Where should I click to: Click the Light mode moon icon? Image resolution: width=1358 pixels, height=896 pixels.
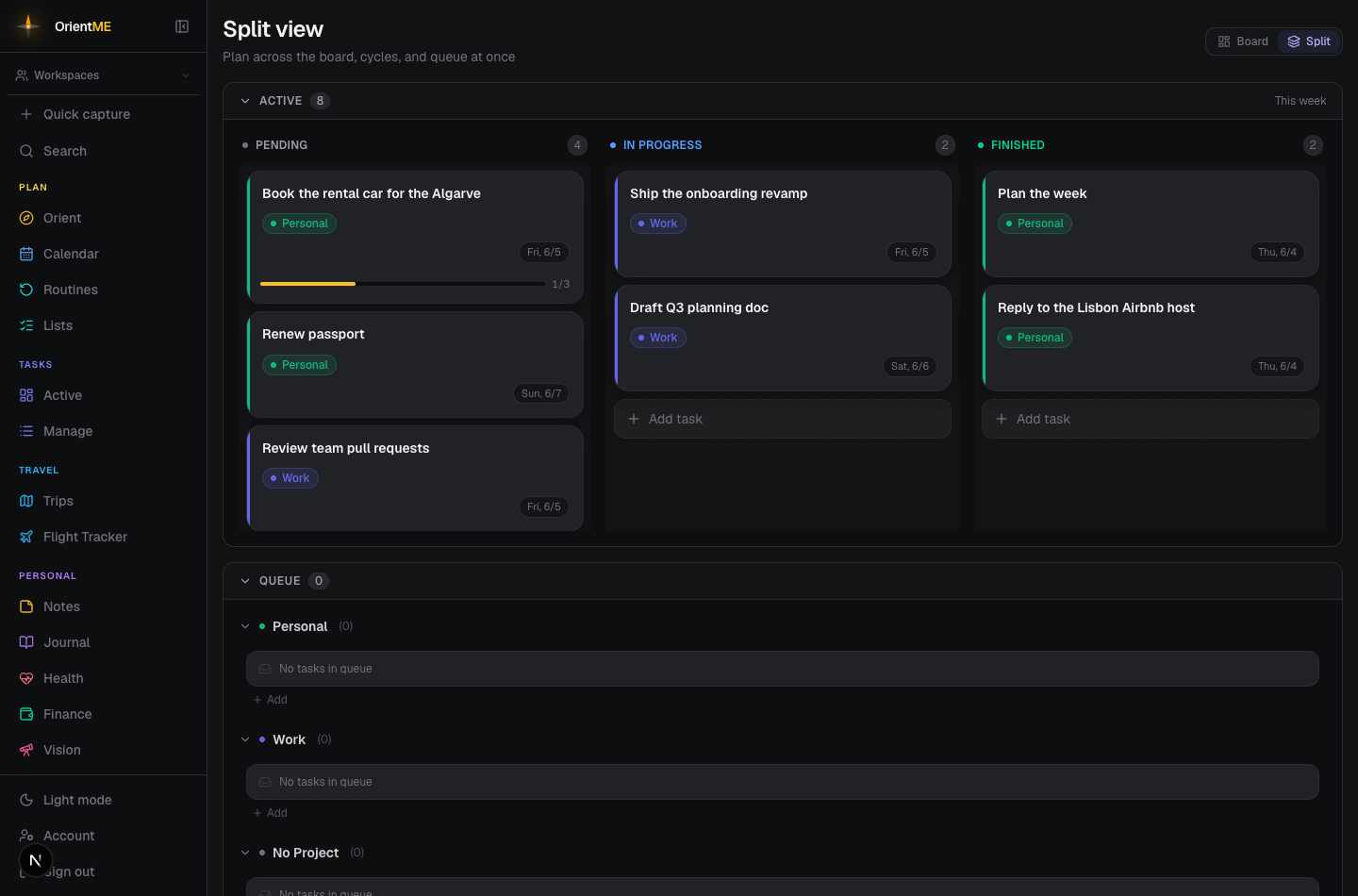click(26, 800)
